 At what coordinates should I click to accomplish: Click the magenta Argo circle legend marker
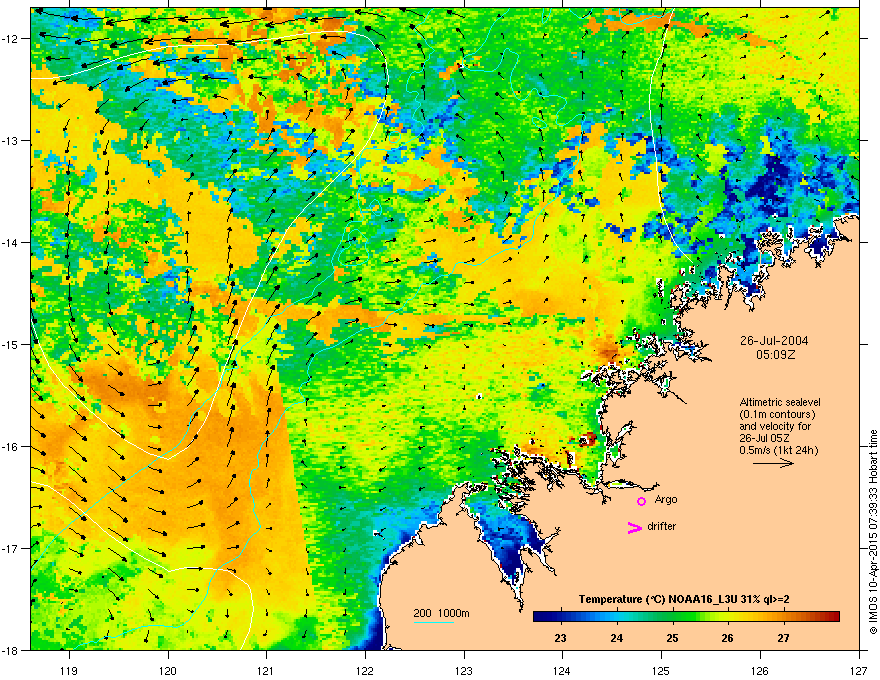(641, 501)
